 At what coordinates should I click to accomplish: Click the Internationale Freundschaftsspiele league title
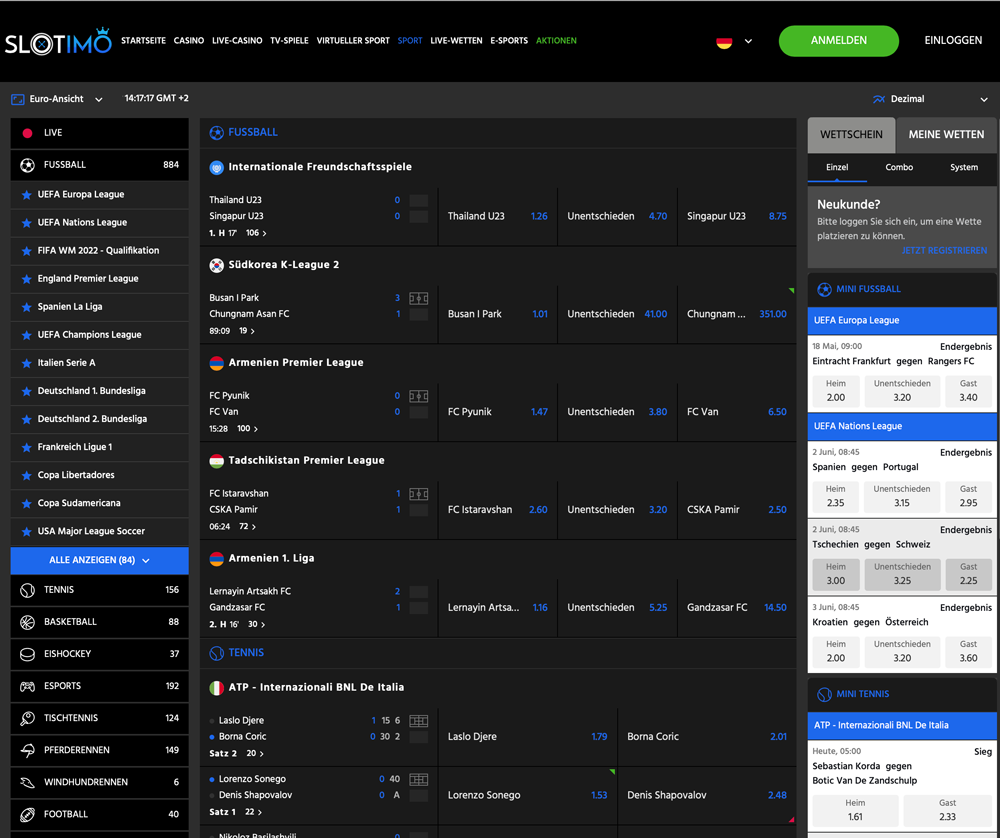pyautogui.click(x=320, y=167)
